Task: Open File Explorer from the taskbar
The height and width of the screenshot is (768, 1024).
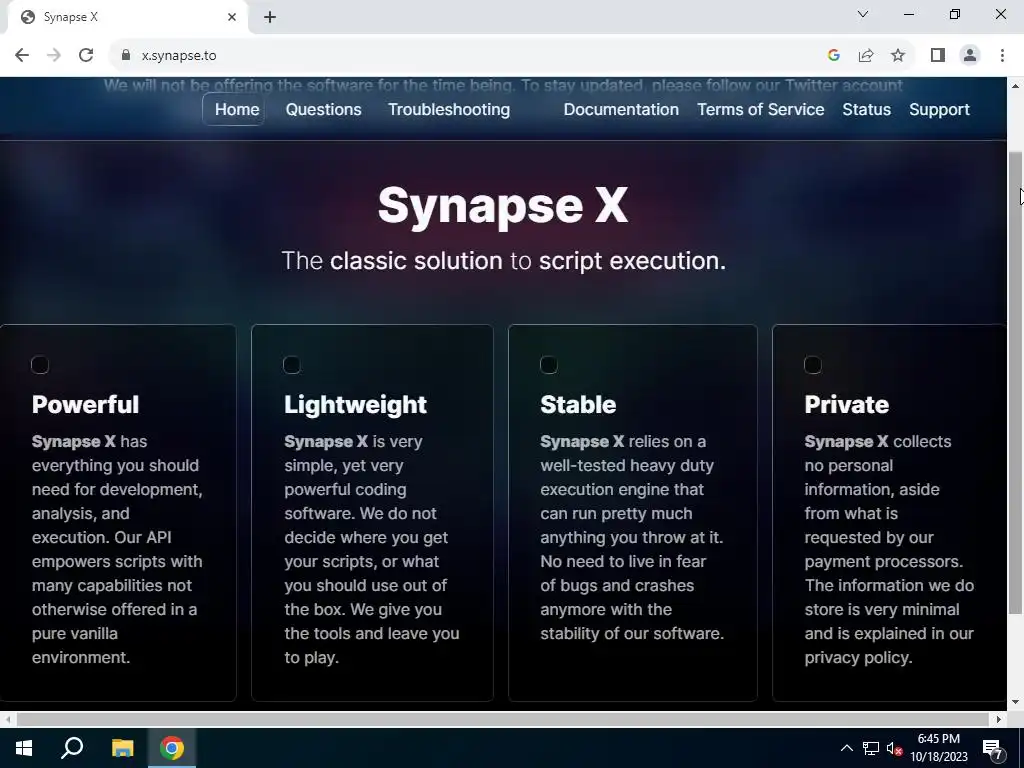Action: click(x=122, y=748)
